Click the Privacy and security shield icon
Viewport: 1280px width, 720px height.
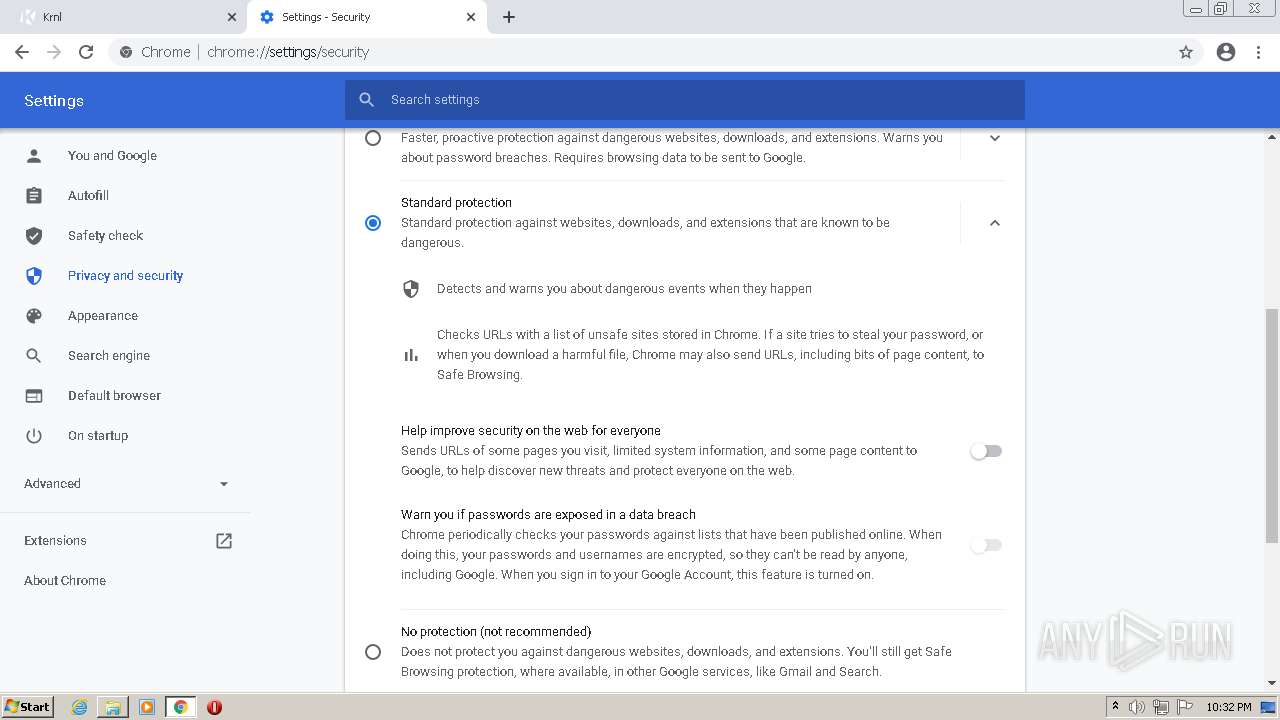[34, 276]
